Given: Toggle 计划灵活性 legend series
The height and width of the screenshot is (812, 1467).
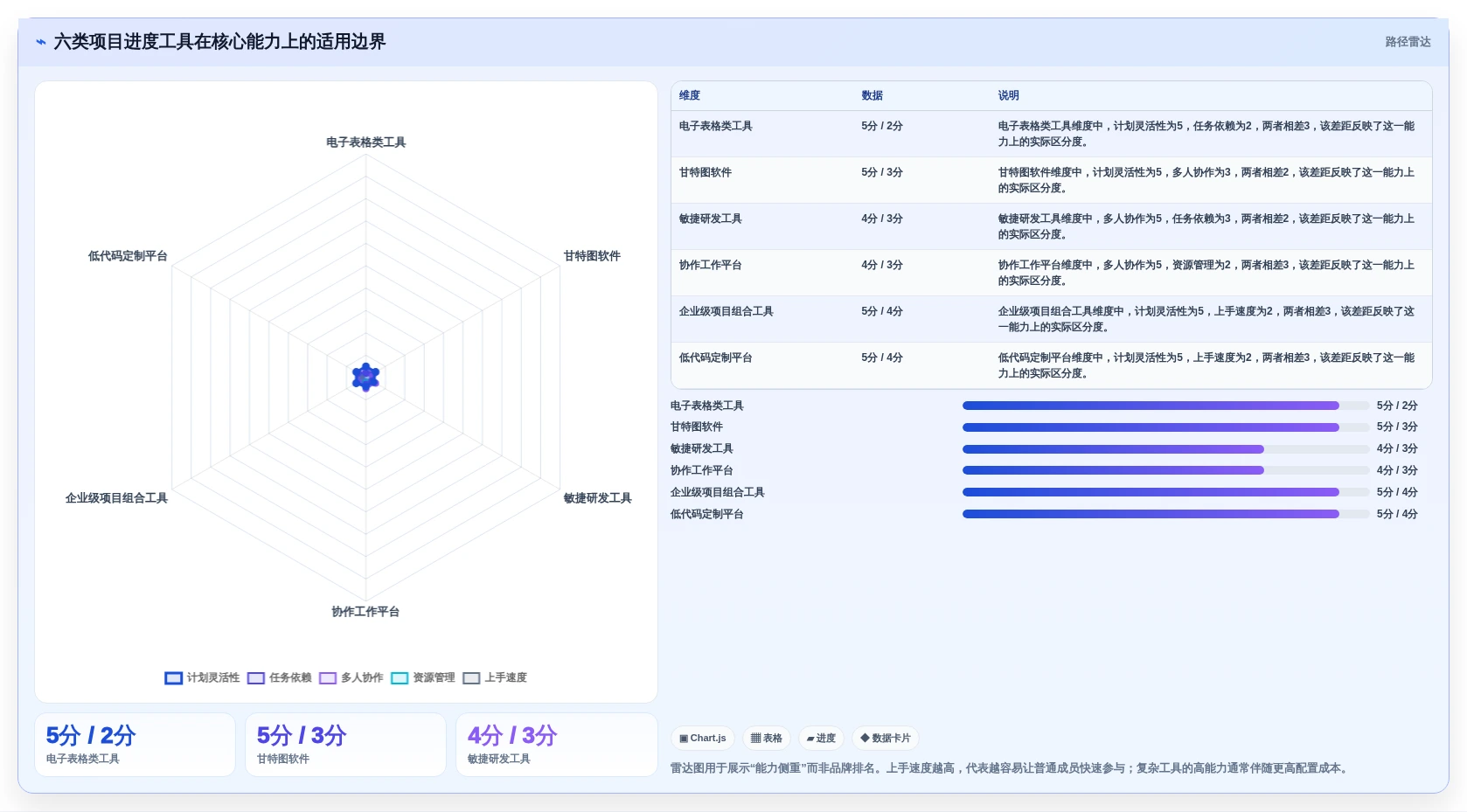Looking at the screenshot, I should (x=202, y=677).
